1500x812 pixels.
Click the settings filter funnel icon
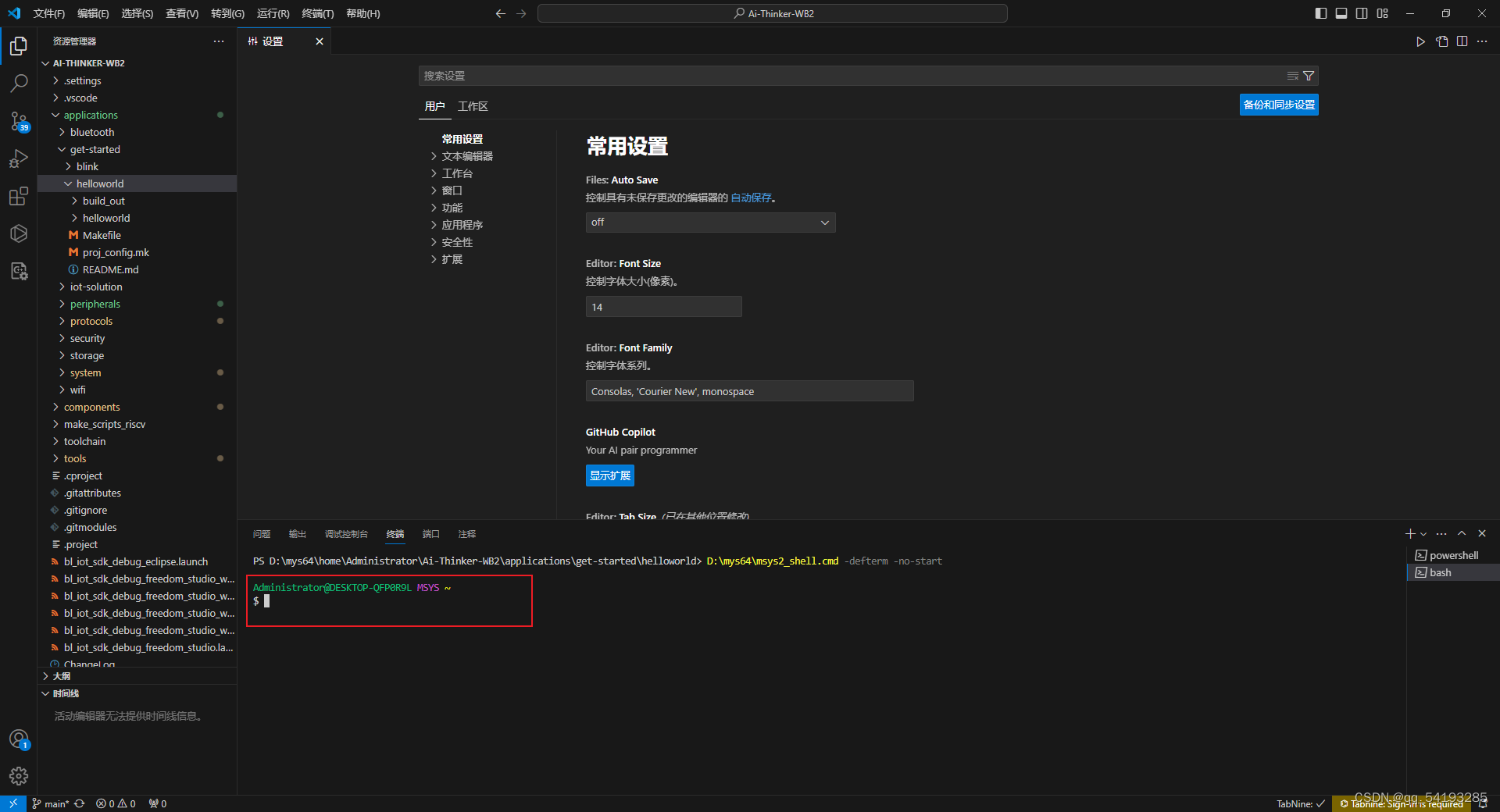coord(1309,76)
